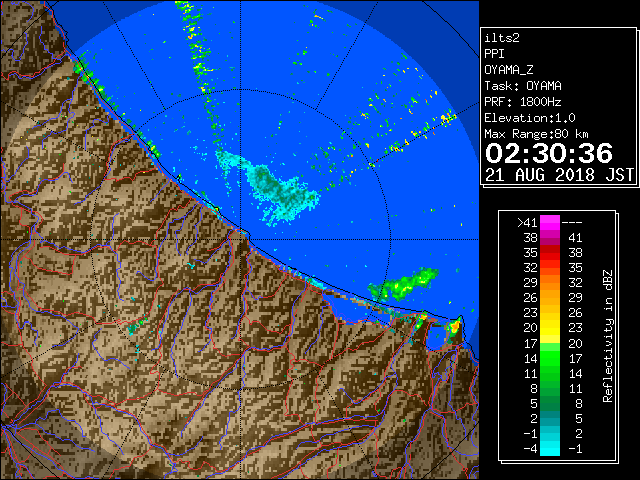This screenshot has height=480, width=640.
Task: Click the 'OYAMA_Z' product name
Action: tap(509, 70)
